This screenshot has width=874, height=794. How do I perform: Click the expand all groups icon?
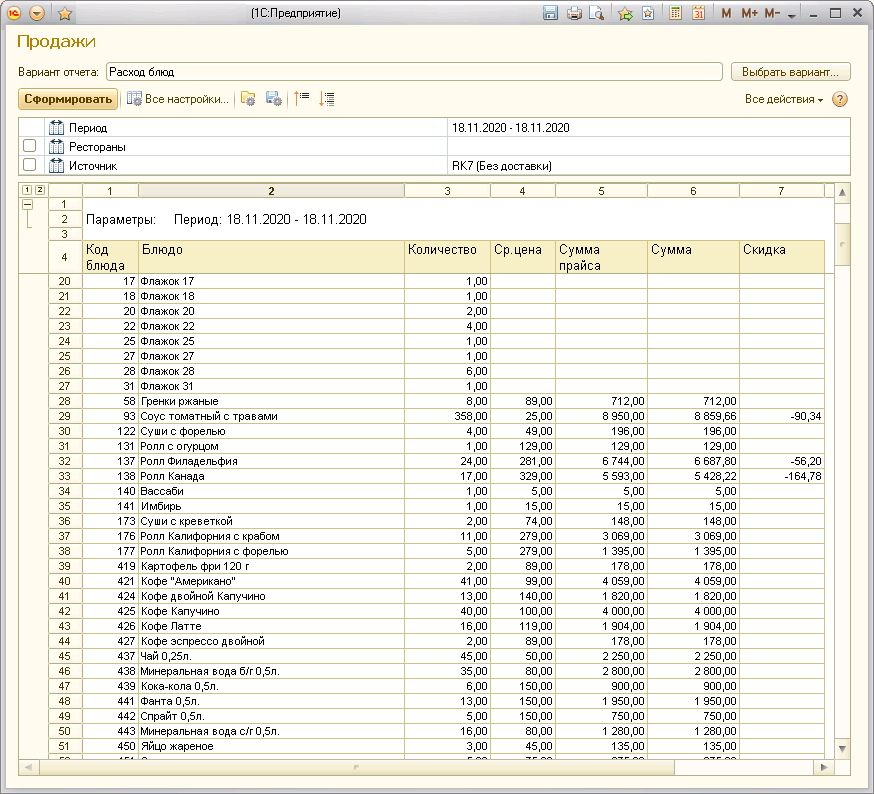327,99
